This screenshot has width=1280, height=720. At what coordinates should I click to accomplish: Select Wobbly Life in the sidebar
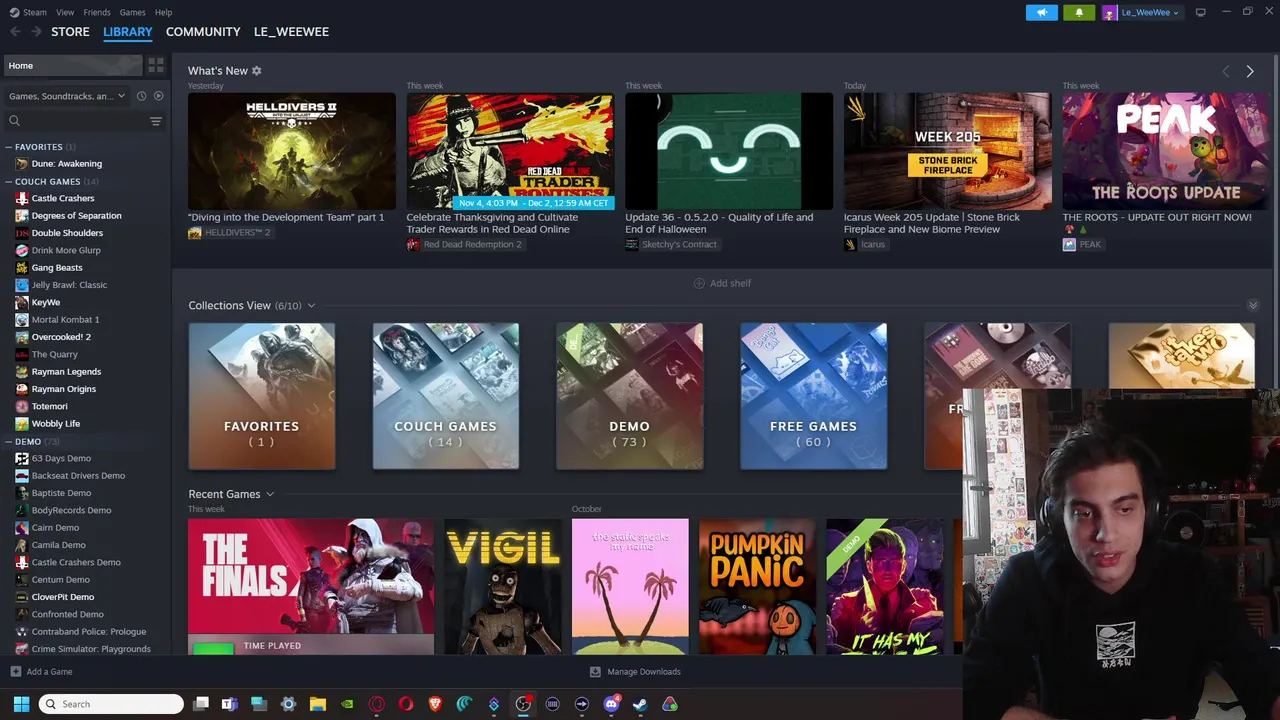coord(55,423)
